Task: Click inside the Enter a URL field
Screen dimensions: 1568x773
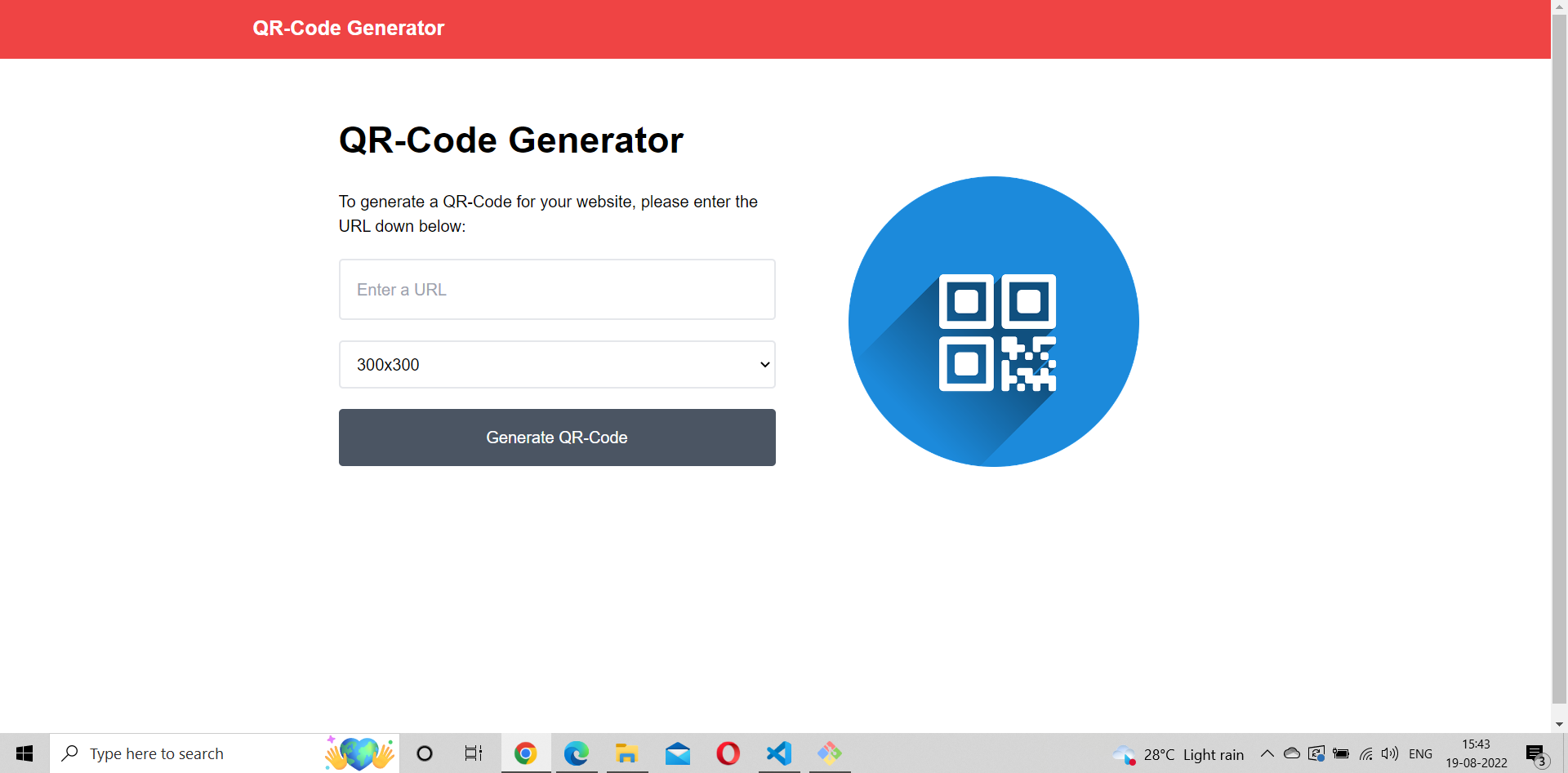Action: [x=557, y=289]
